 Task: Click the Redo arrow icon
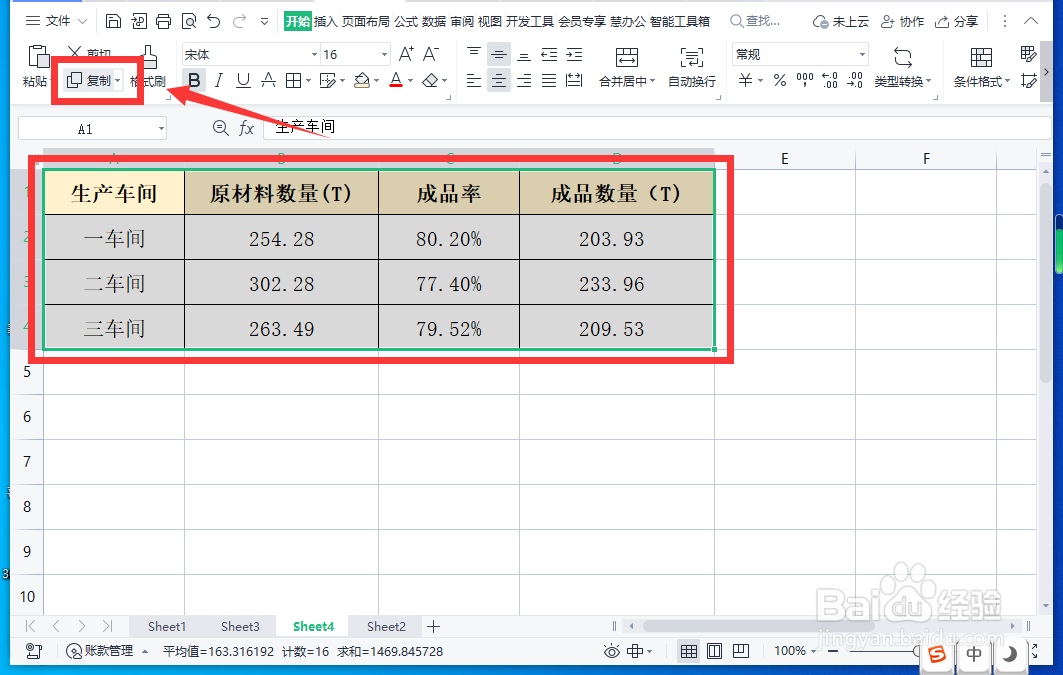point(239,22)
